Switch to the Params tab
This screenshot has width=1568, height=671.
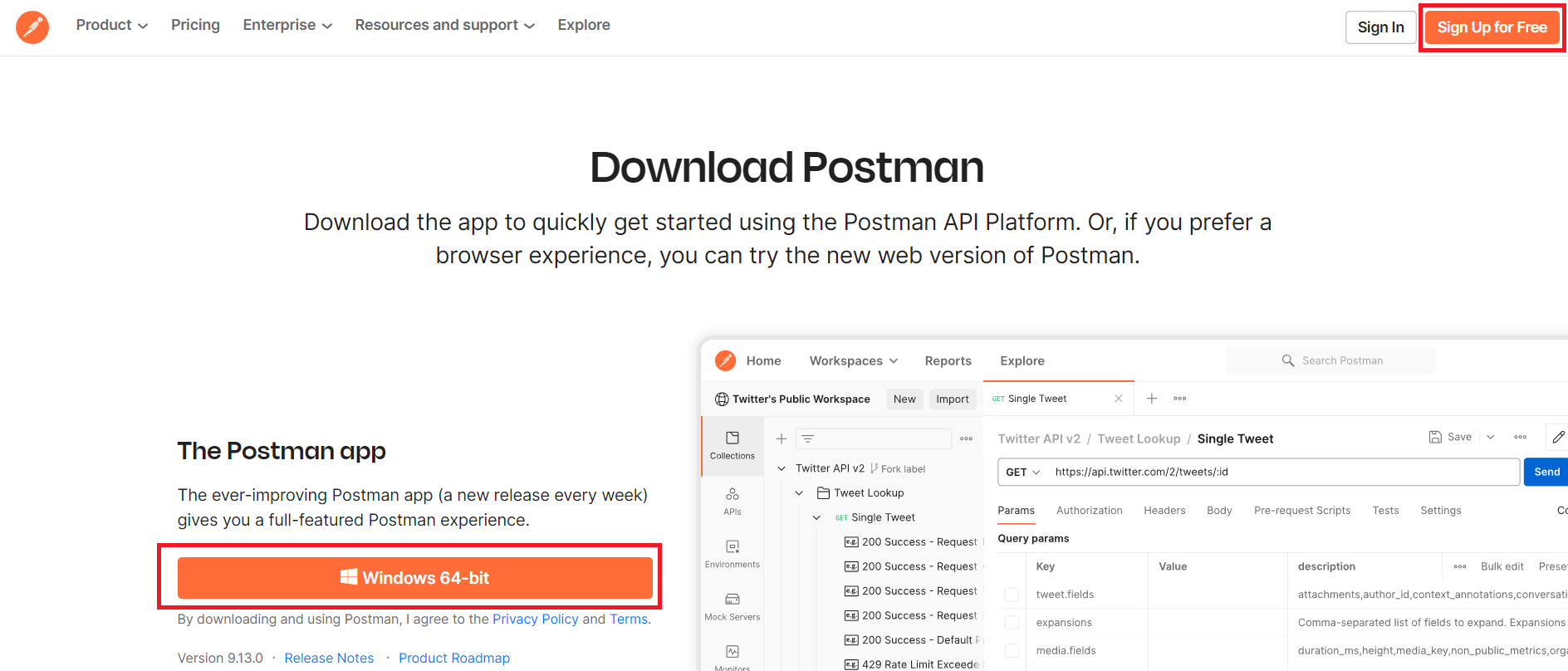[1016, 511]
